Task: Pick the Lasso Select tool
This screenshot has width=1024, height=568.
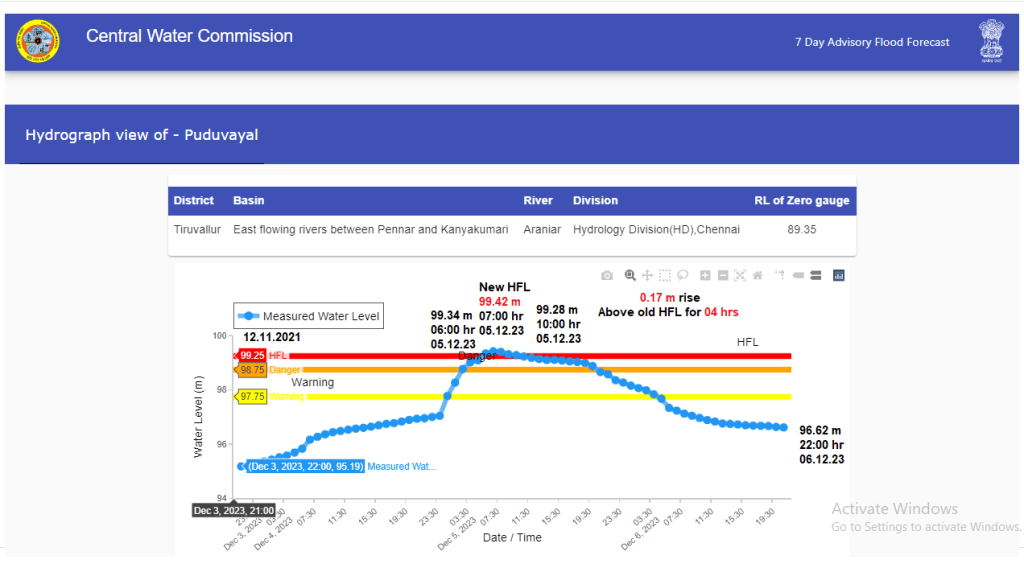Action: (683, 275)
